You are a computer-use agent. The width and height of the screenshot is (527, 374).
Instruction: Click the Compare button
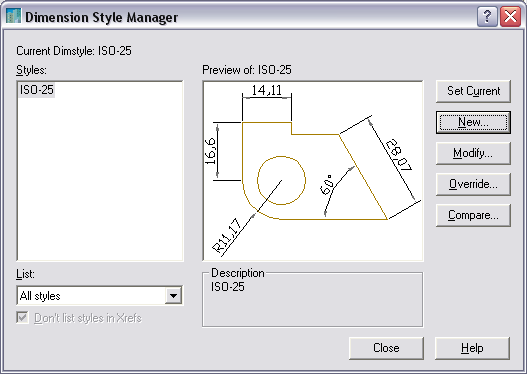click(473, 215)
